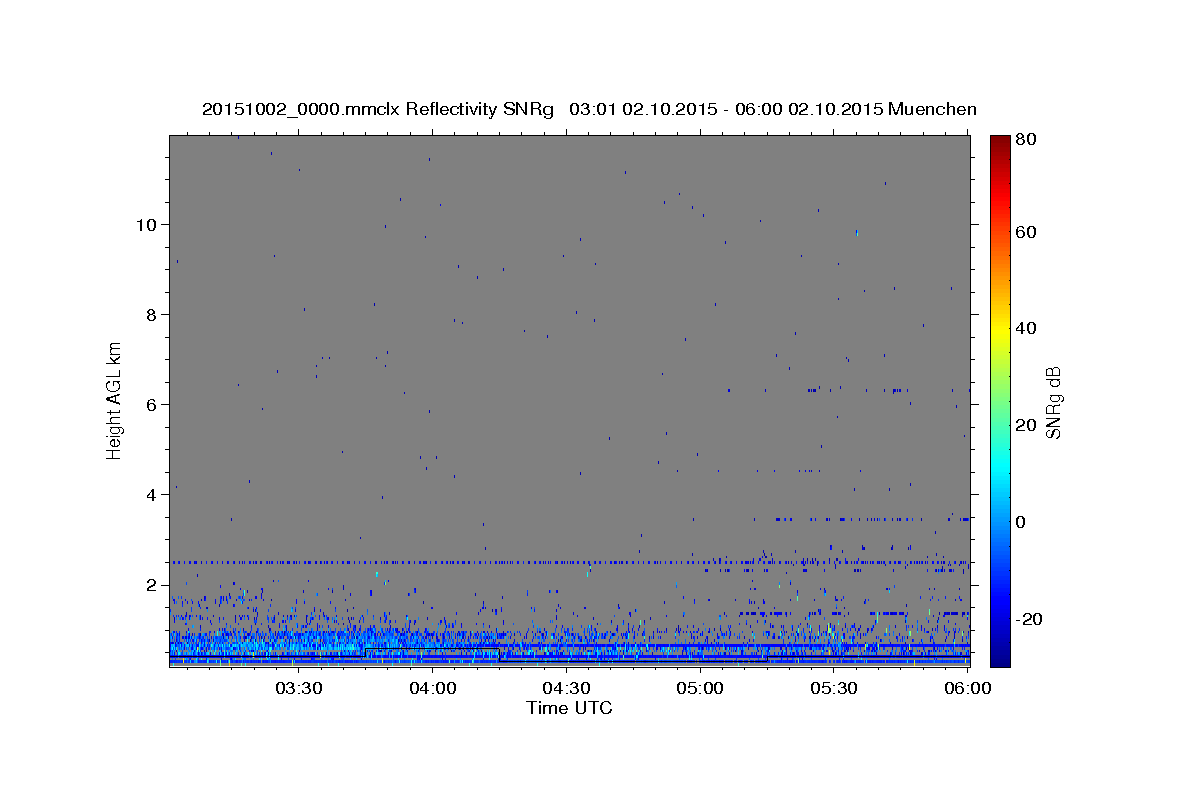Click the 05:00 time tick label
This screenshot has width=1200, height=800.
pos(700,688)
